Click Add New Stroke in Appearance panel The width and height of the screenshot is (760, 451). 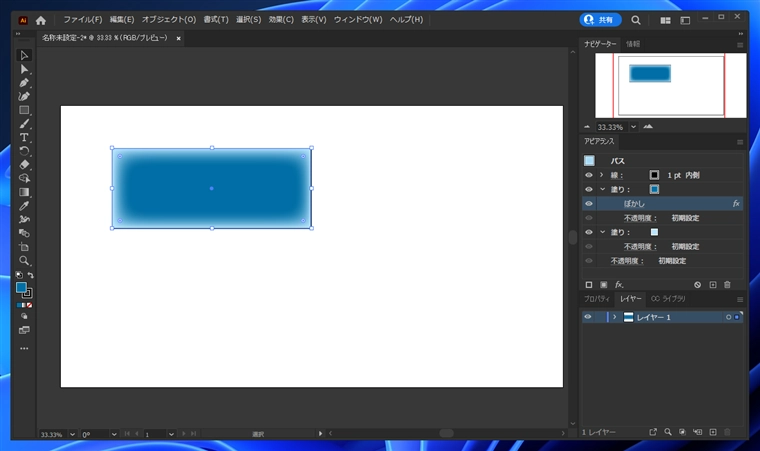[588, 285]
